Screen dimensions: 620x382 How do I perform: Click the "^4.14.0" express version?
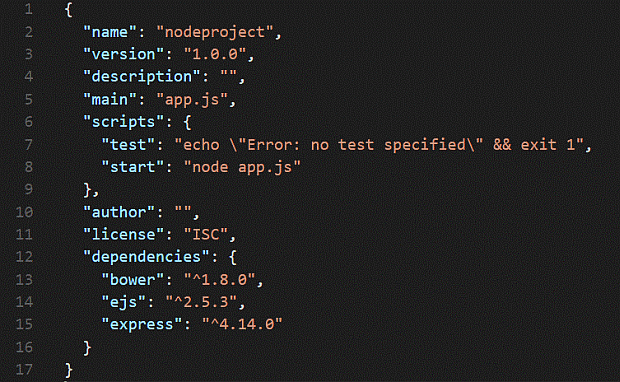click(x=242, y=324)
